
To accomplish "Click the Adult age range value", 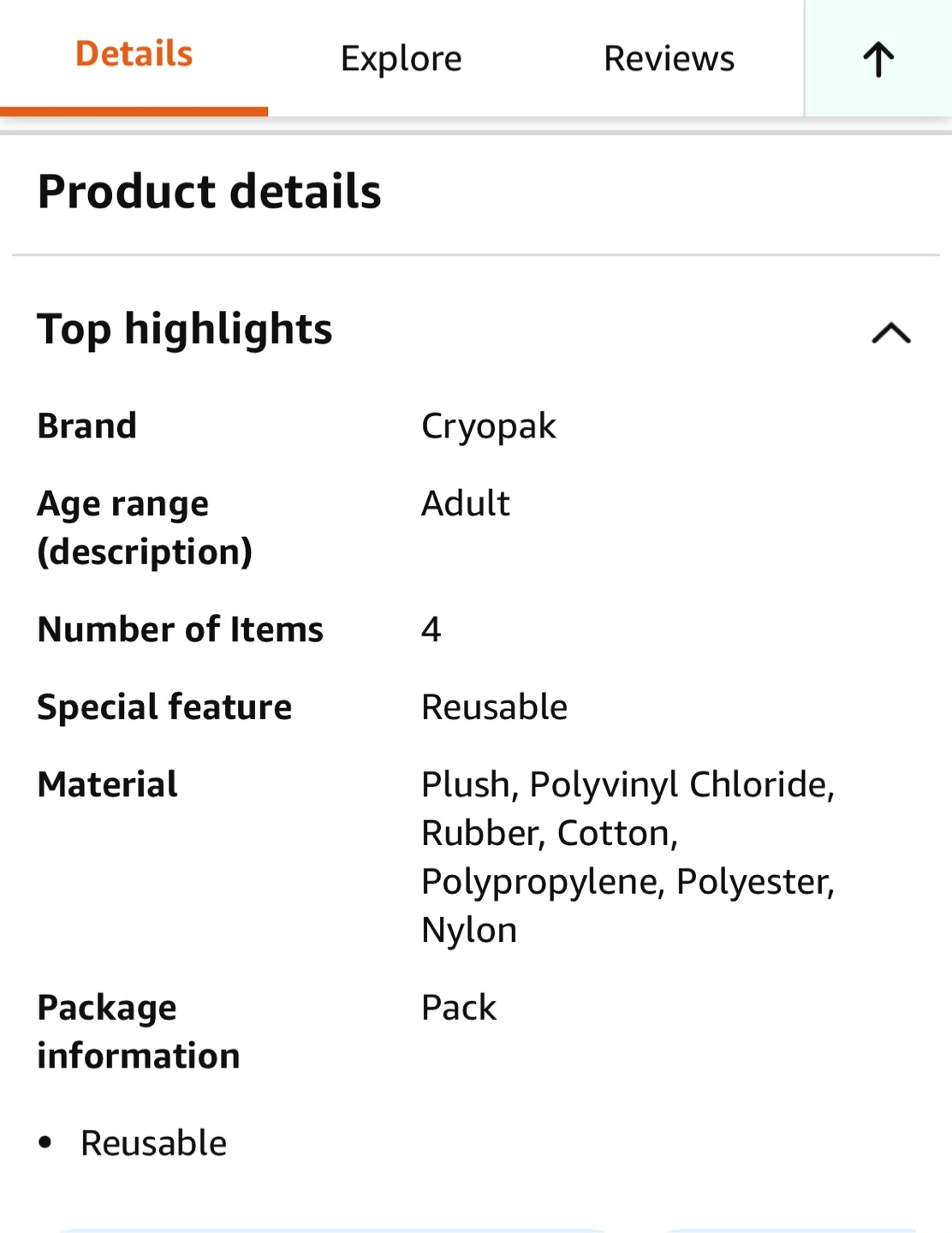I will point(466,503).
